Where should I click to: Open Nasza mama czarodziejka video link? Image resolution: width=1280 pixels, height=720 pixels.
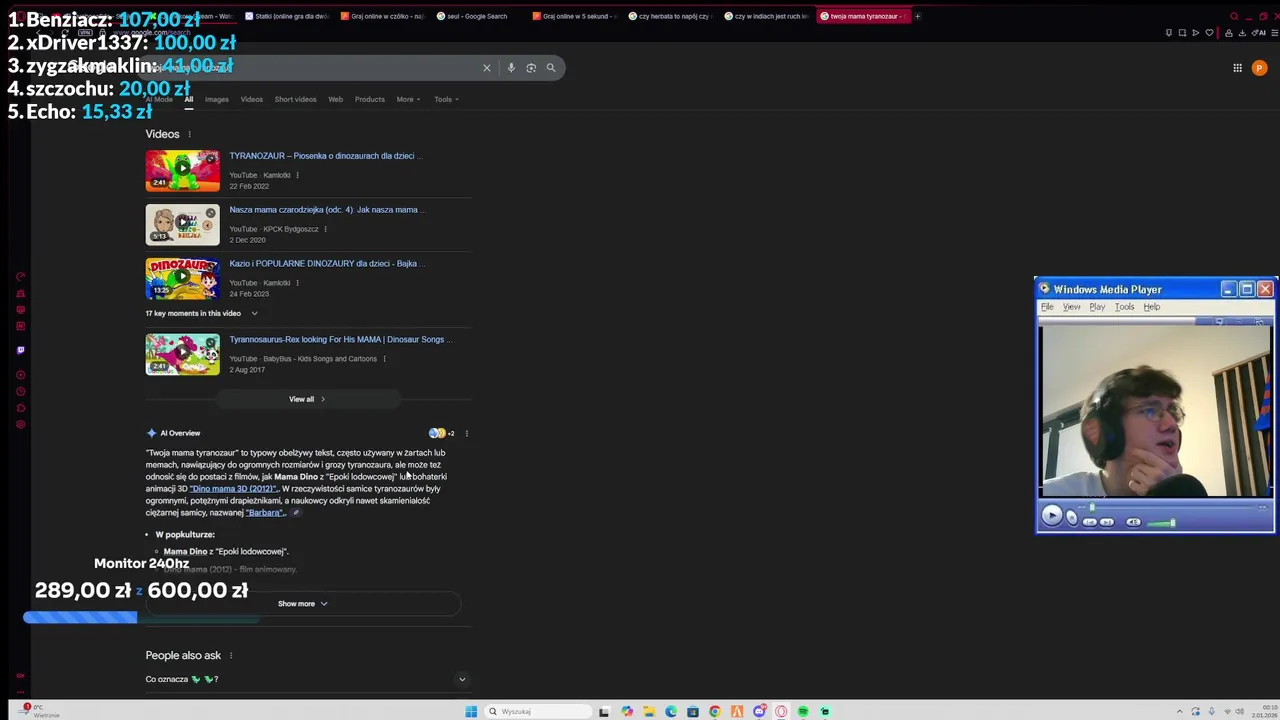(x=326, y=210)
